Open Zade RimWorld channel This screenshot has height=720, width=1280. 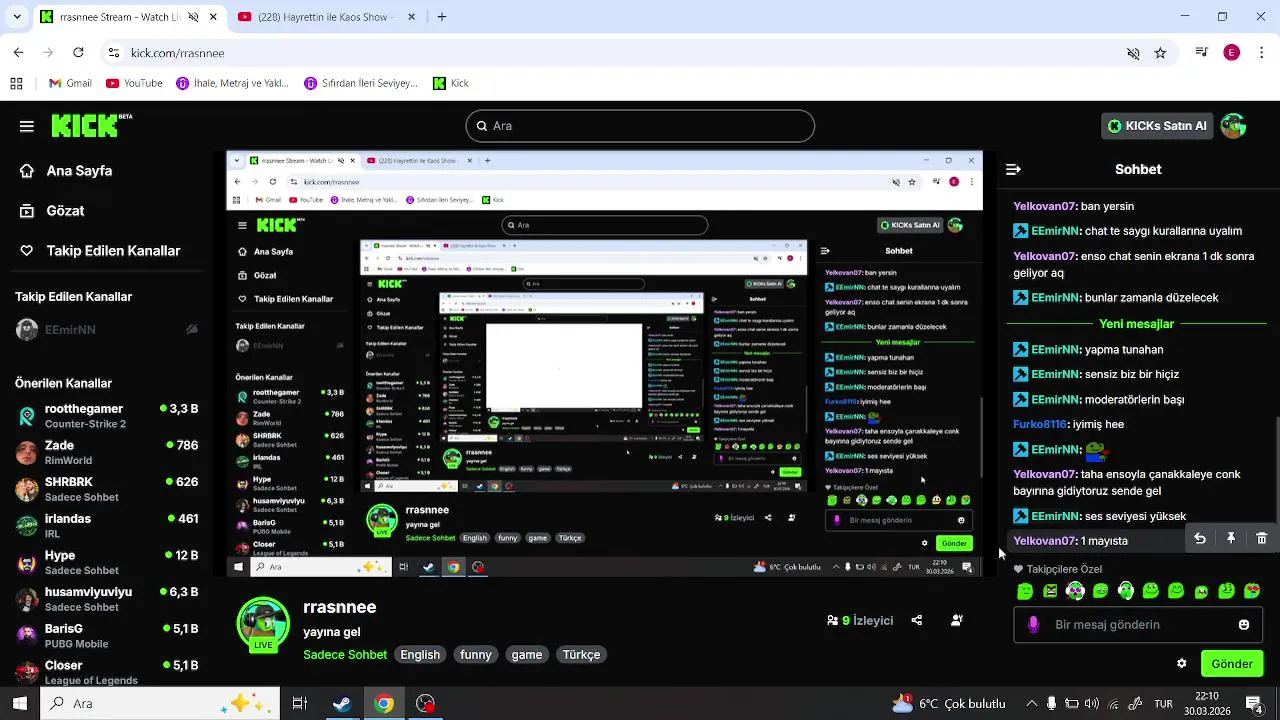[x=107, y=452]
